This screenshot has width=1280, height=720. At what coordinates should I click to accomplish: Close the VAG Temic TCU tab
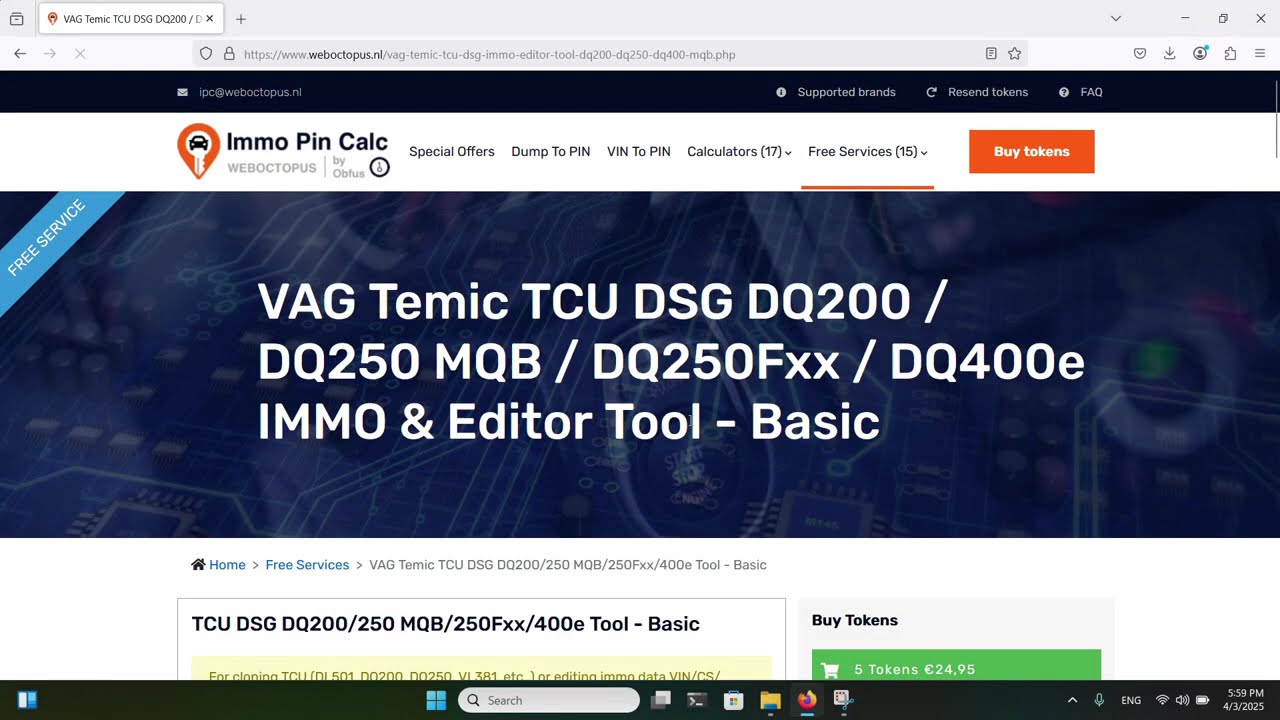(209, 19)
